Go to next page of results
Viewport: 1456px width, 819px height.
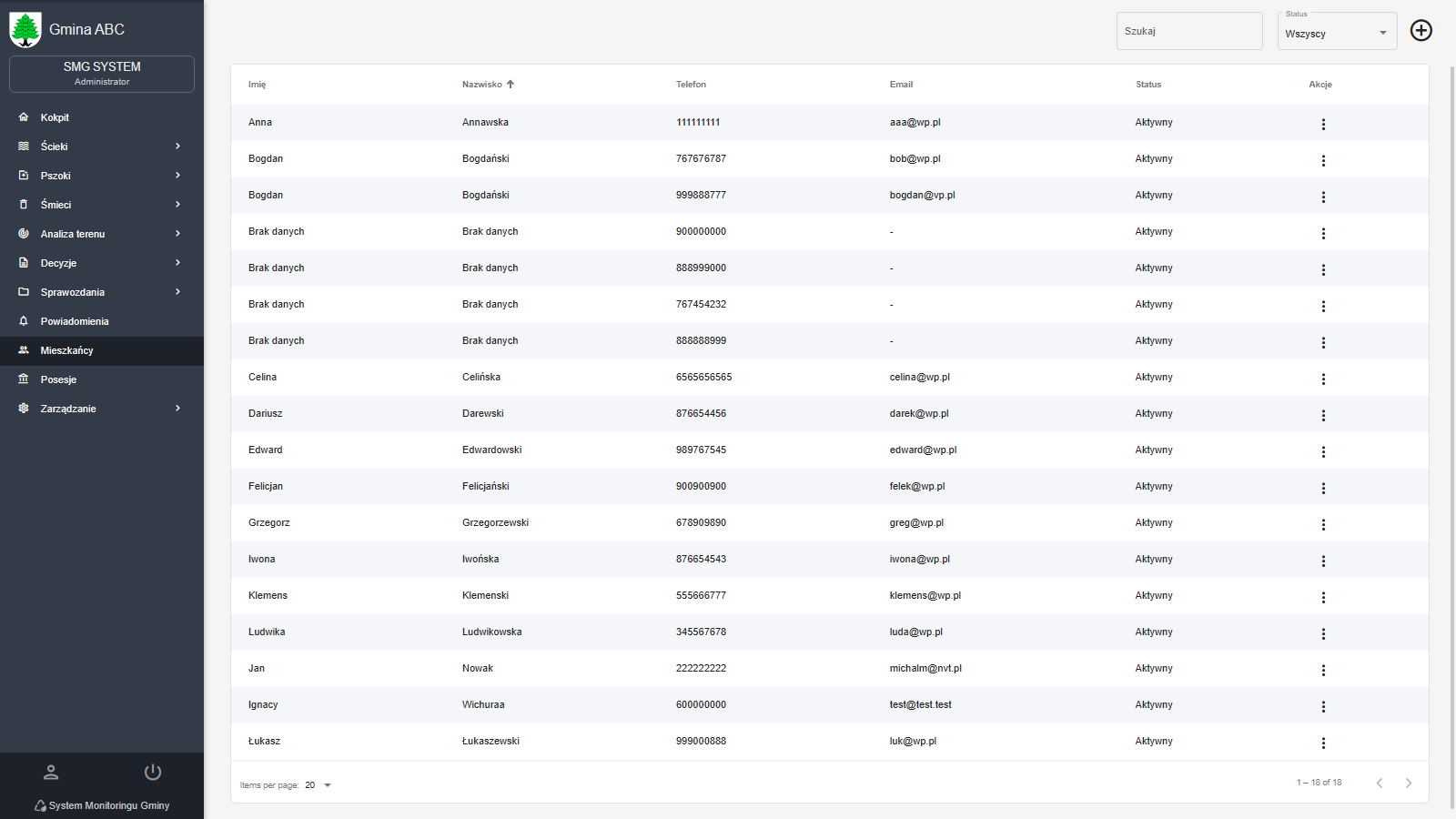pos(1408,784)
